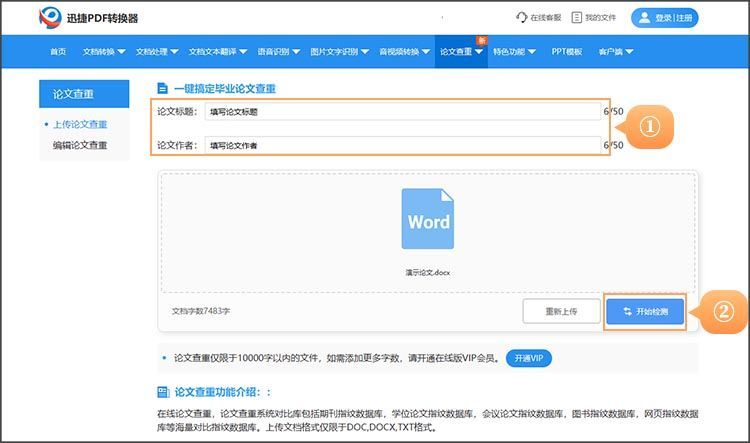Expand the 文档文本翻译 dropdown arrow
This screenshot has width=750, height=443.
coord(243,52)
